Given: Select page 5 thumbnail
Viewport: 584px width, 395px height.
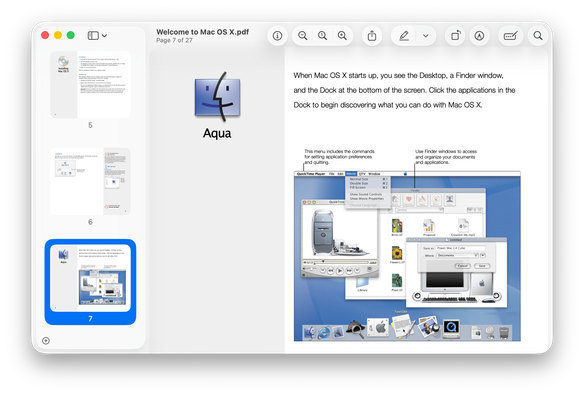Looking at the screenshot, I should tap(91, 85).
